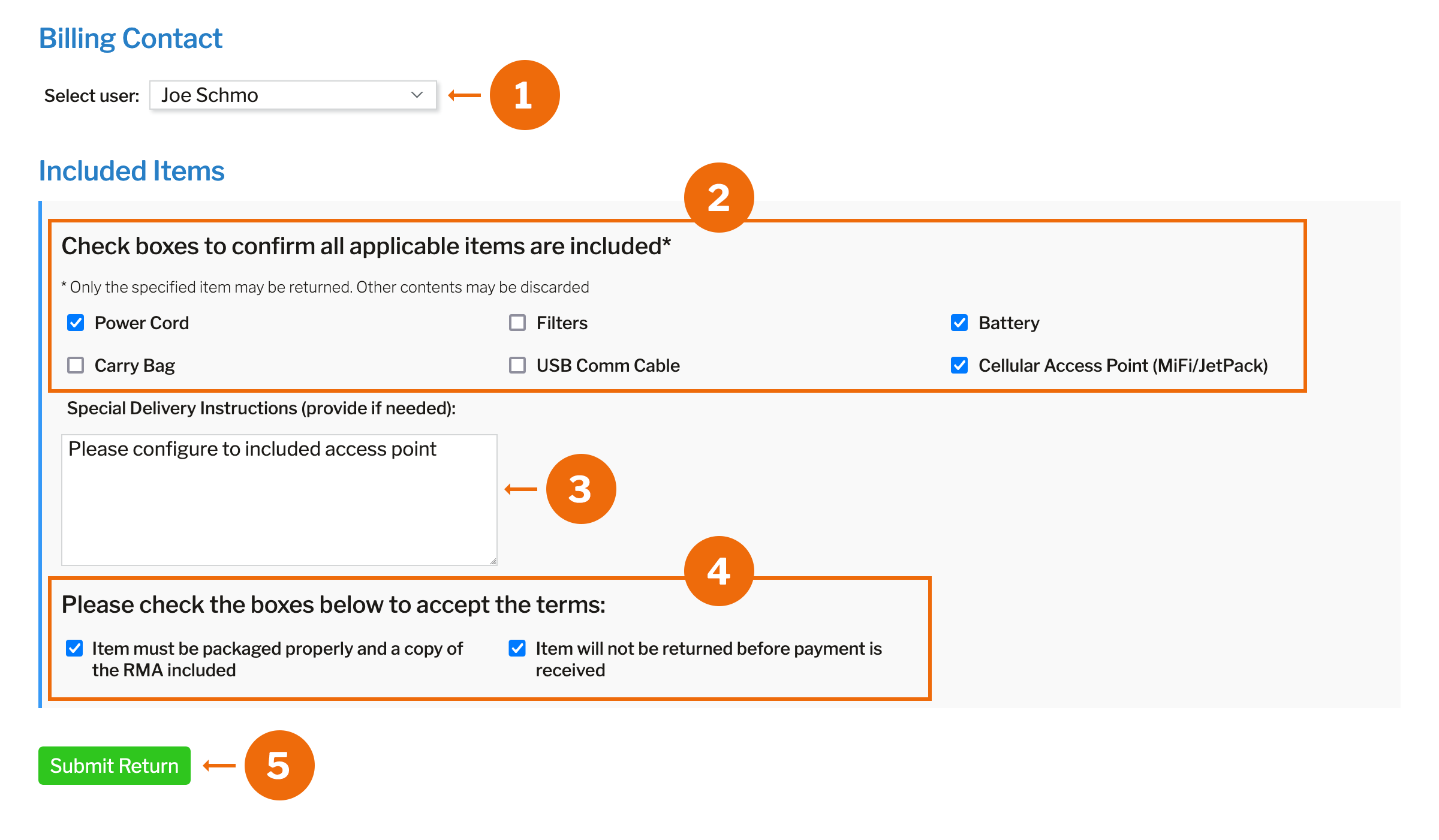
Task: Click the Included Items heading
Action: point(132,171)
